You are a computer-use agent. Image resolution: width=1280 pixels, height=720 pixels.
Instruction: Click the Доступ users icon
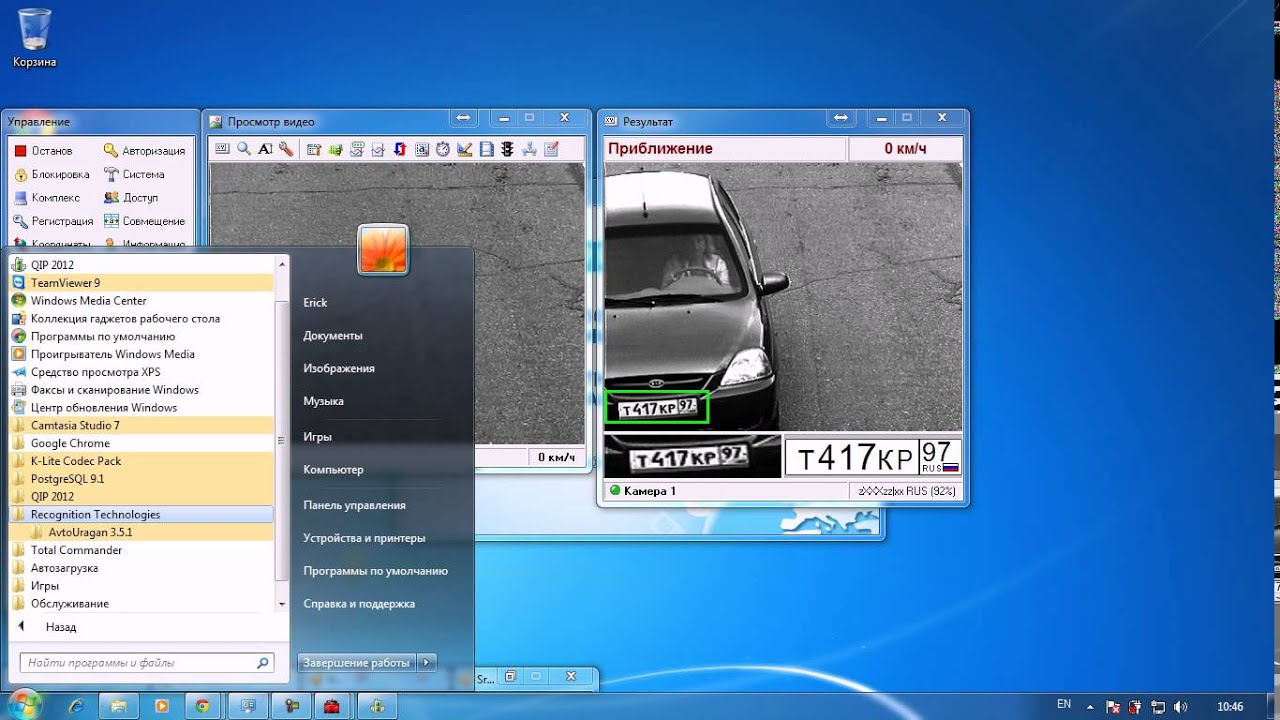pyautogui.click(x=111, y=197)
